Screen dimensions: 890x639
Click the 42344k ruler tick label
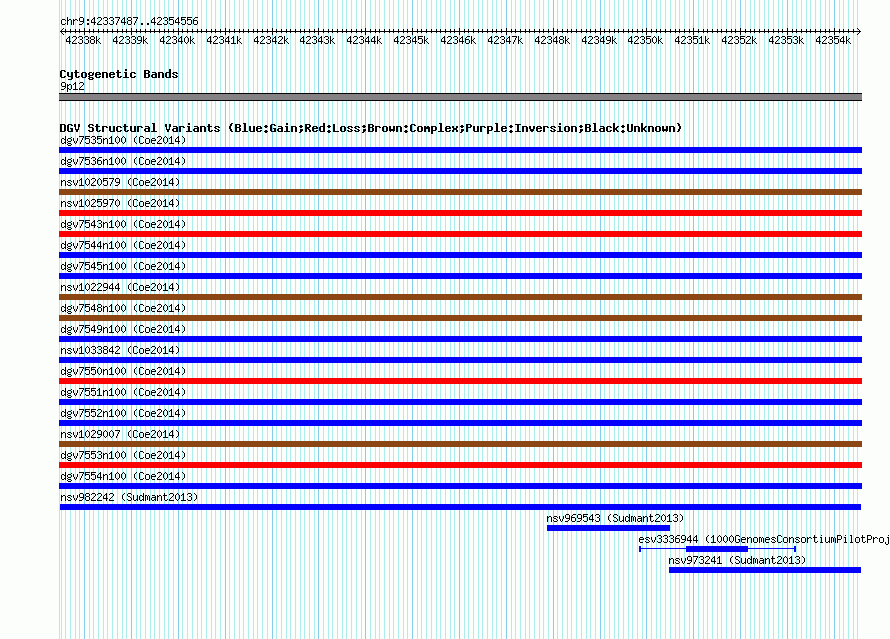click(364, 40)
